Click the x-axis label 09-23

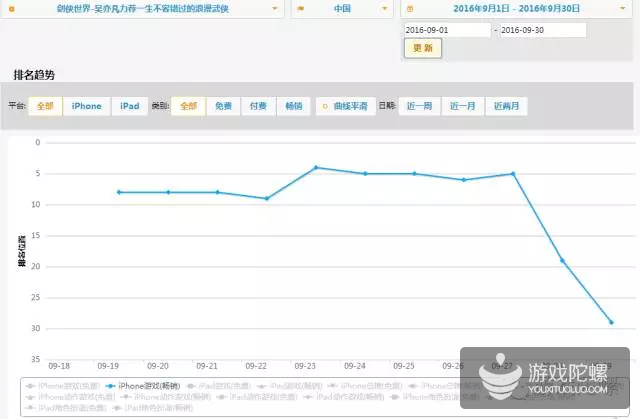pos(305,366)
